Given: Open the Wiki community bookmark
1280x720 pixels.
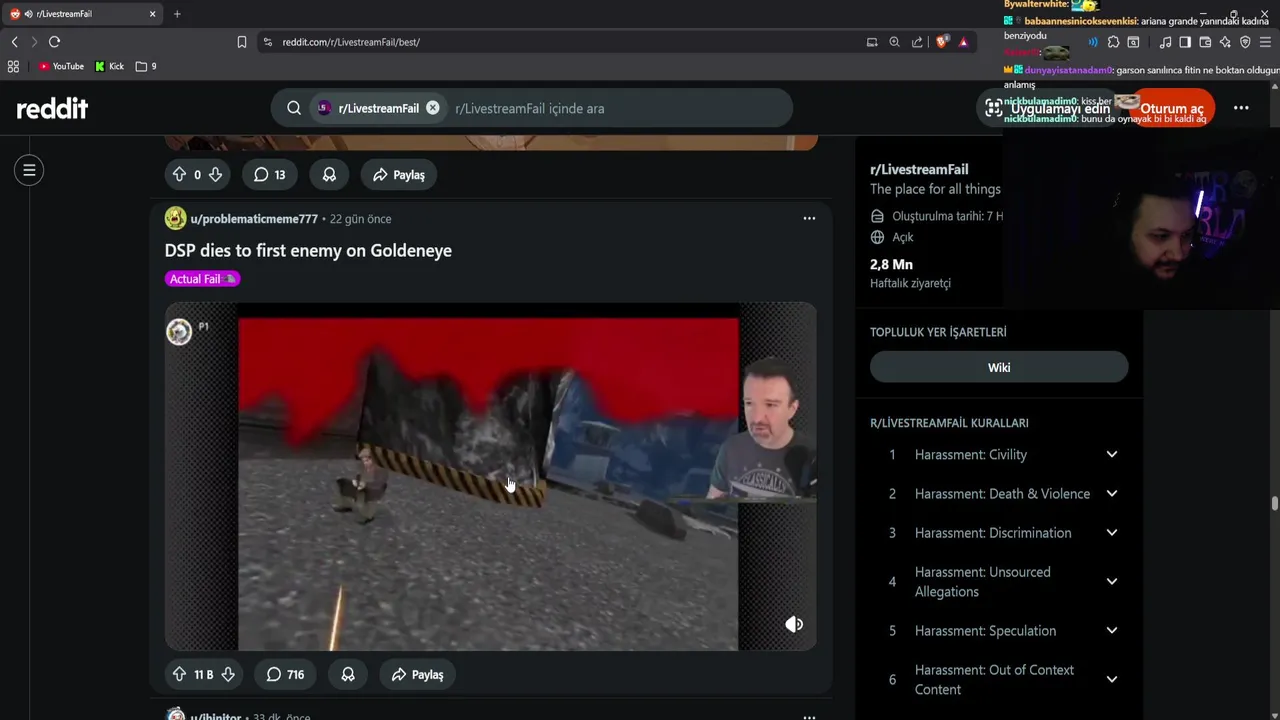Looking at the screenshot, I should pos(999,367).
